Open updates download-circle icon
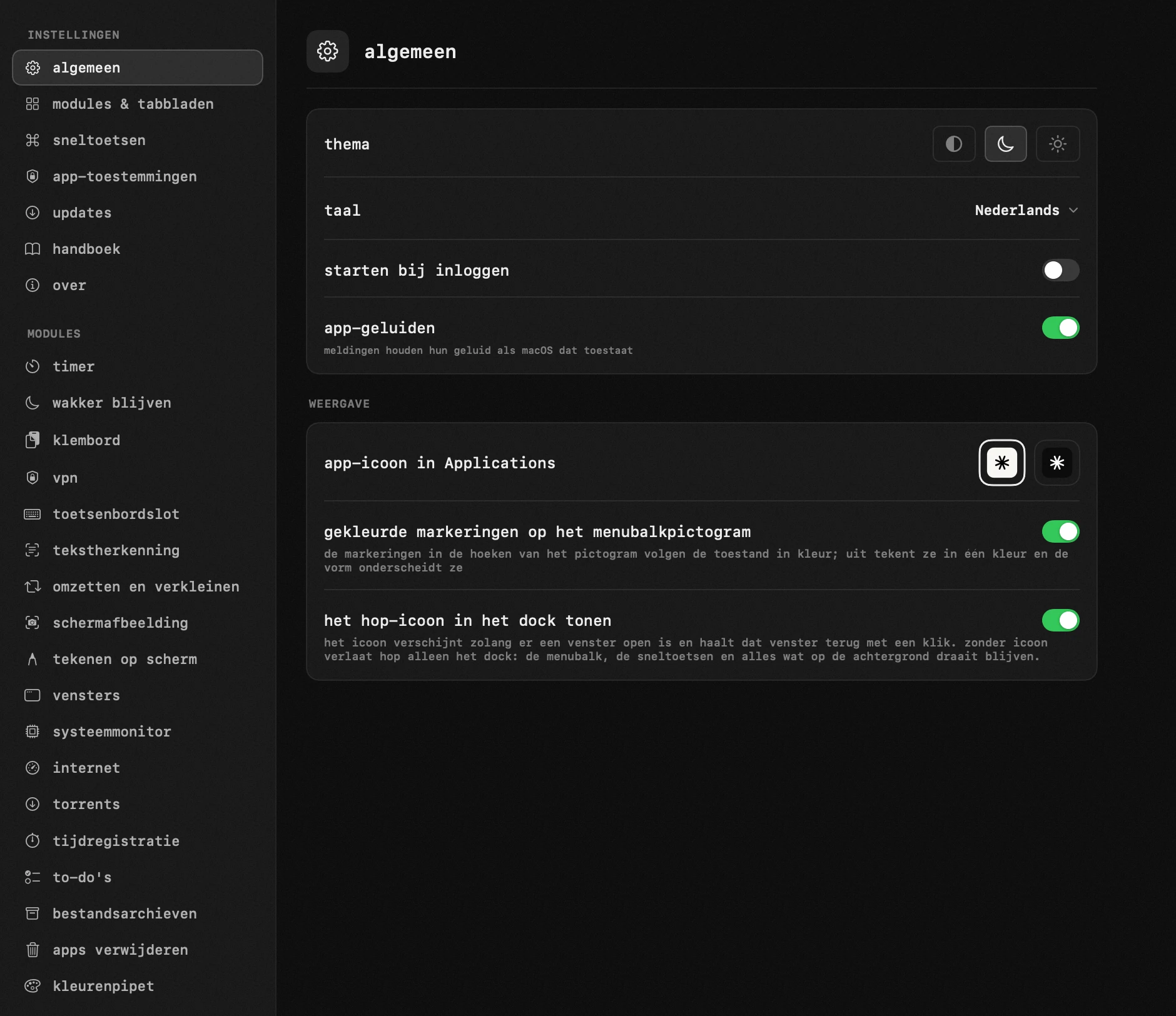Image resolution: width=1176 pixels, height=1016 pixels. coord(33,213)
